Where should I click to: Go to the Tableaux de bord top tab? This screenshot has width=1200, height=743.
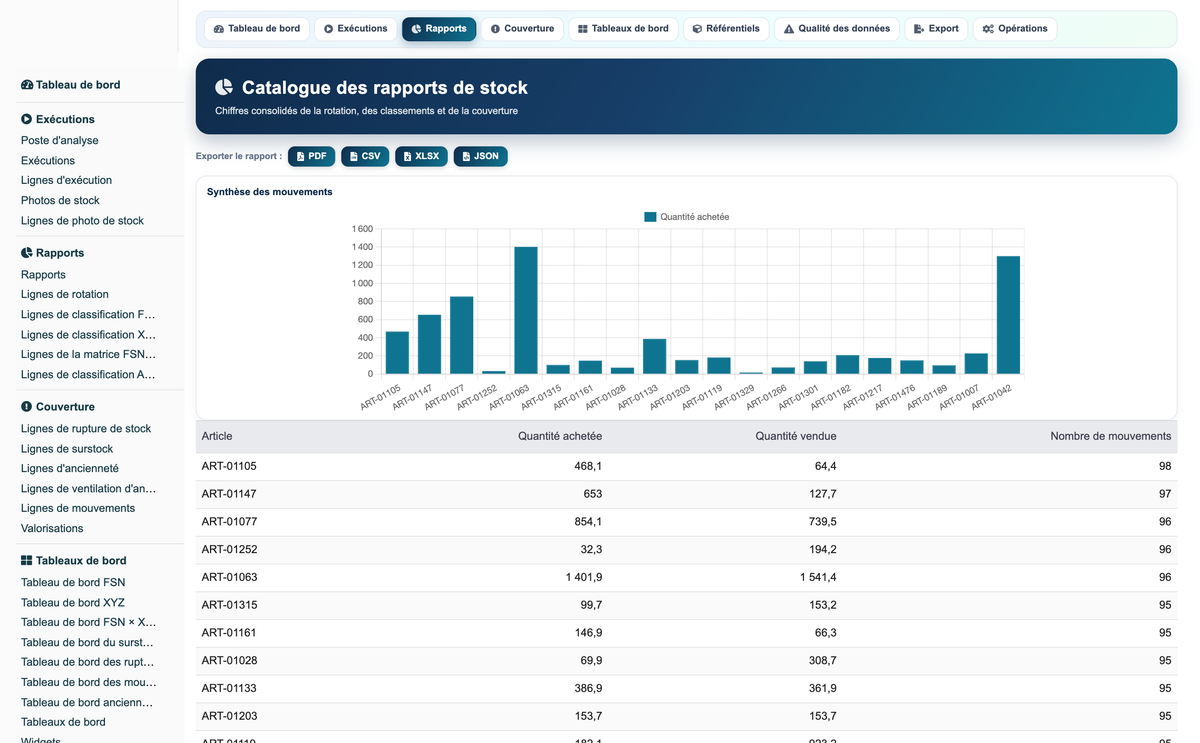623,29
